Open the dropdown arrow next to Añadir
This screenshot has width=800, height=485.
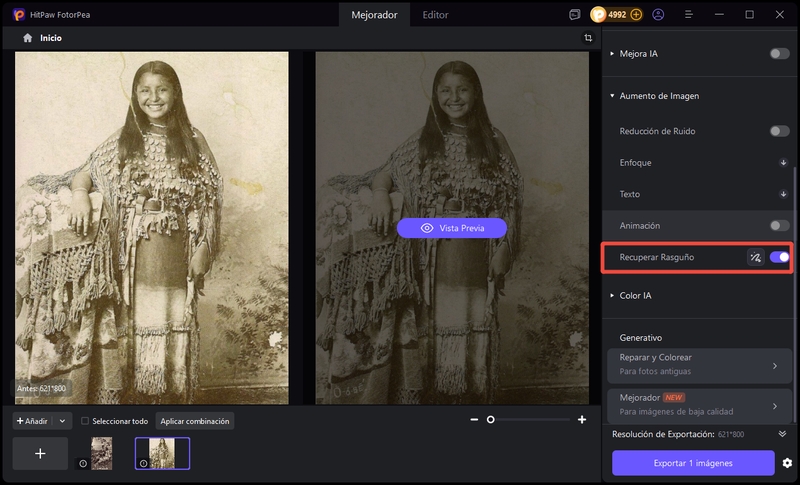pos(62,421)
